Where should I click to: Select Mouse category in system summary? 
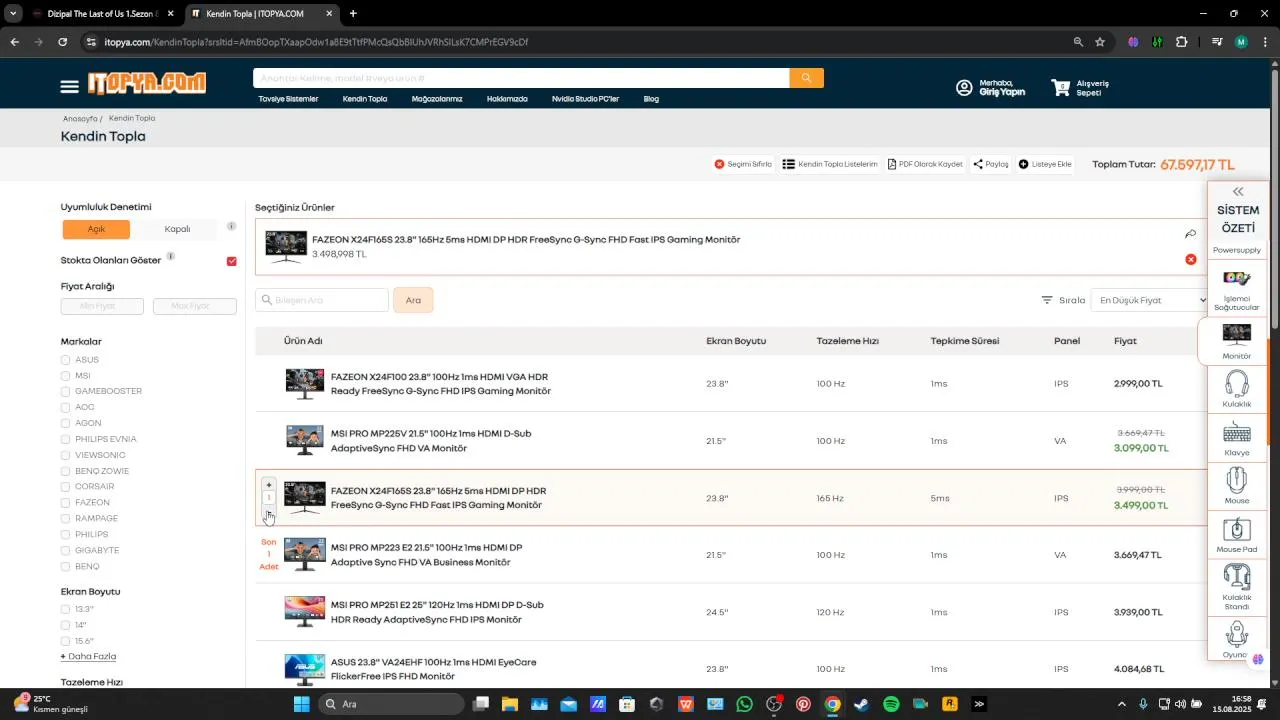coord(1237,486)
